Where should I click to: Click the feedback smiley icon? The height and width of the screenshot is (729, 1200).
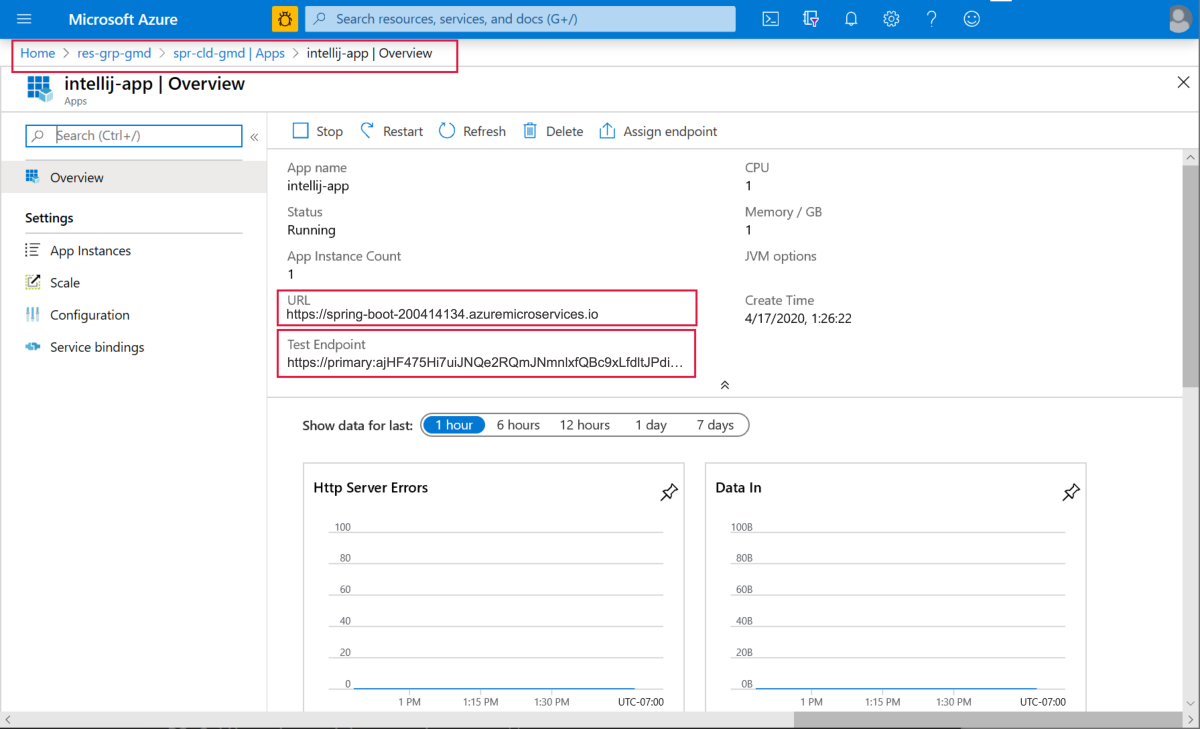(x=971, y=19)
